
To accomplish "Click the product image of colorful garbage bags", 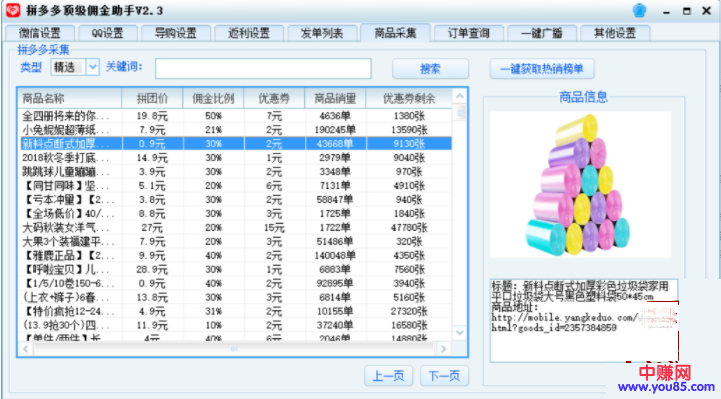I will tap(580, 184).
